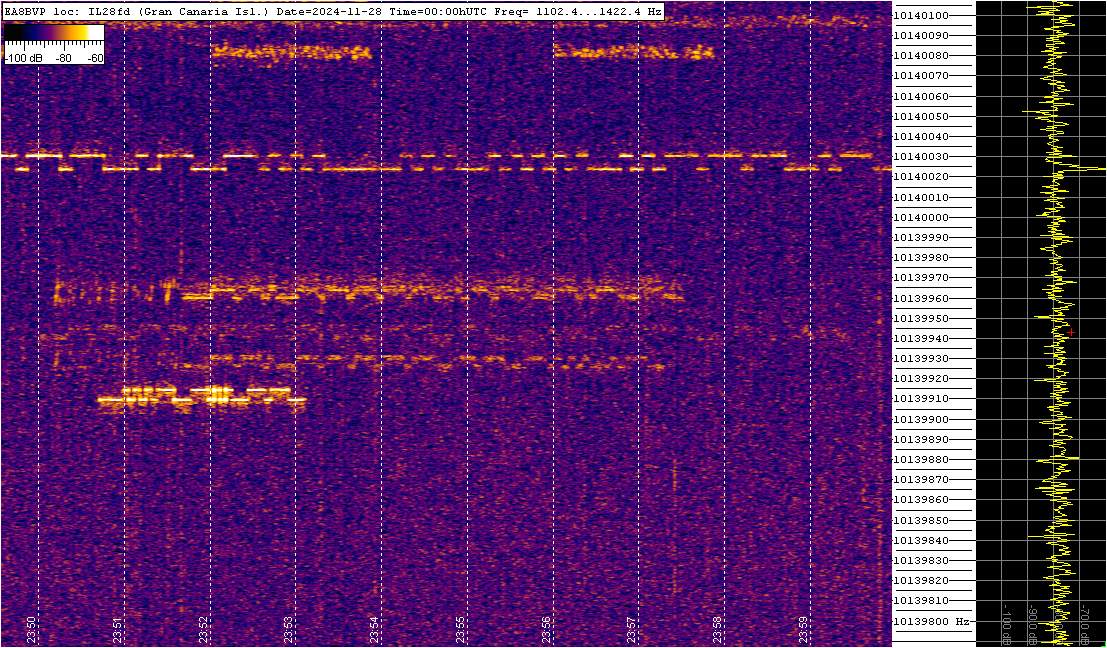Image resolution: width=1107 pixels, height=648 pixels.
Task: Click the 23:51 time axis label
Action: pyautogui.click(x=117, y=630)
